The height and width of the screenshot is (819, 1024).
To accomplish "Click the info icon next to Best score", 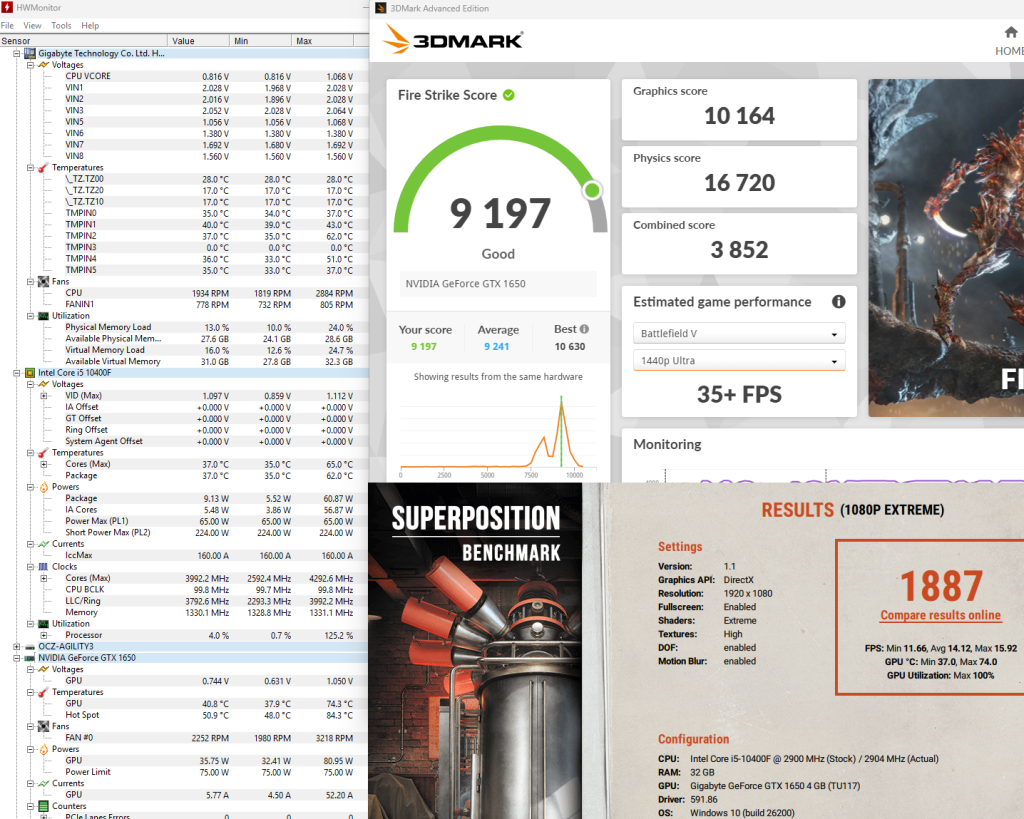I will pos(584,329).
